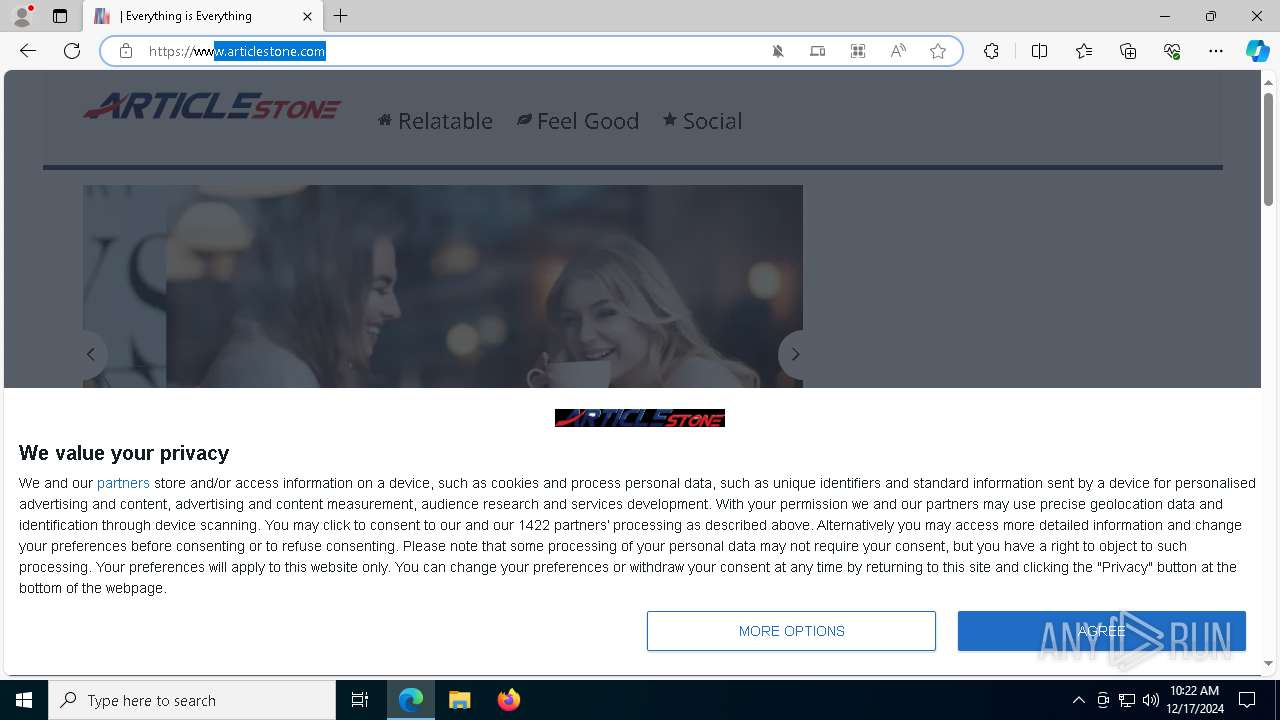Image resolution: width=1280 pixels, height=720 pixels.
Task: Open the Relatable menu item
Action: click(435, 121)
